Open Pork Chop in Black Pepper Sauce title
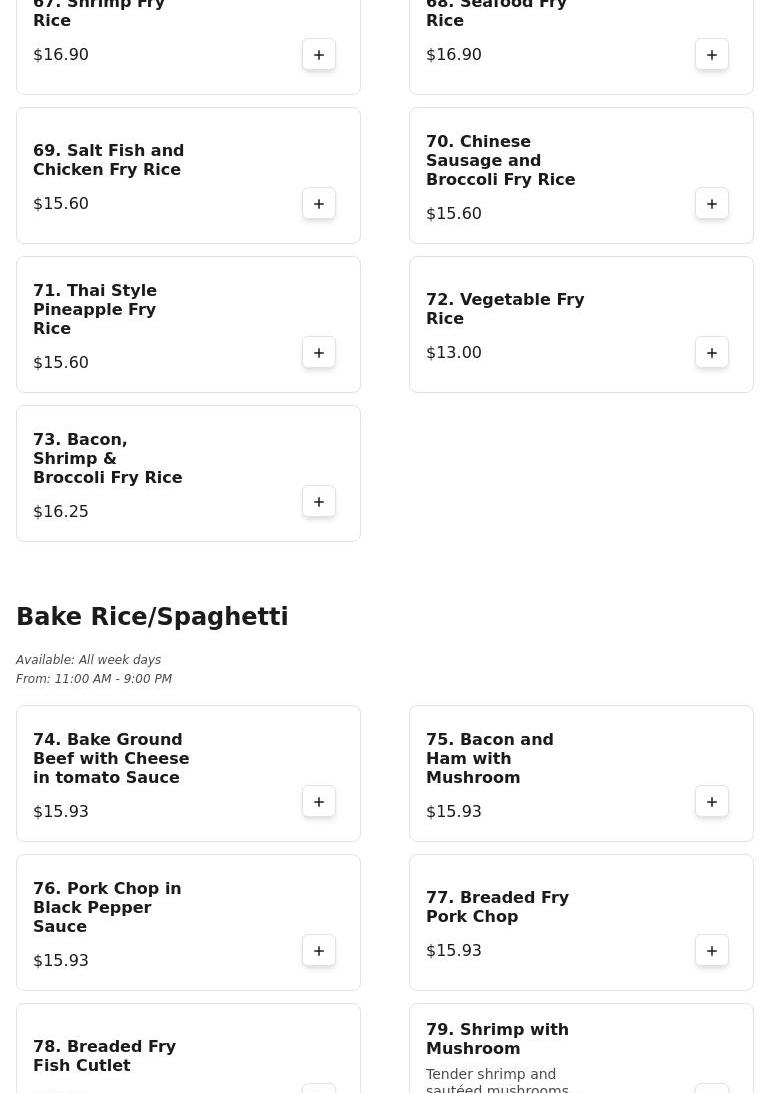 (107, 907)
